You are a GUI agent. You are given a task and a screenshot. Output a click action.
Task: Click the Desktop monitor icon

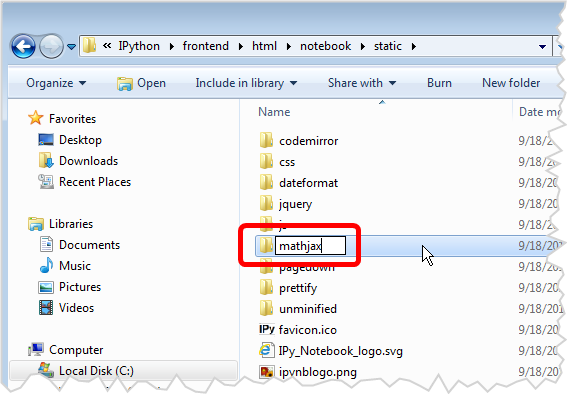pyautogui.click(x=46, y=140)
